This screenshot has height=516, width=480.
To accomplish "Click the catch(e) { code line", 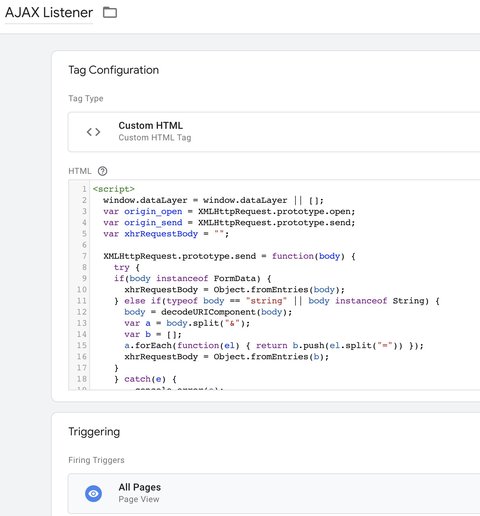I will [x=145, y=379].
